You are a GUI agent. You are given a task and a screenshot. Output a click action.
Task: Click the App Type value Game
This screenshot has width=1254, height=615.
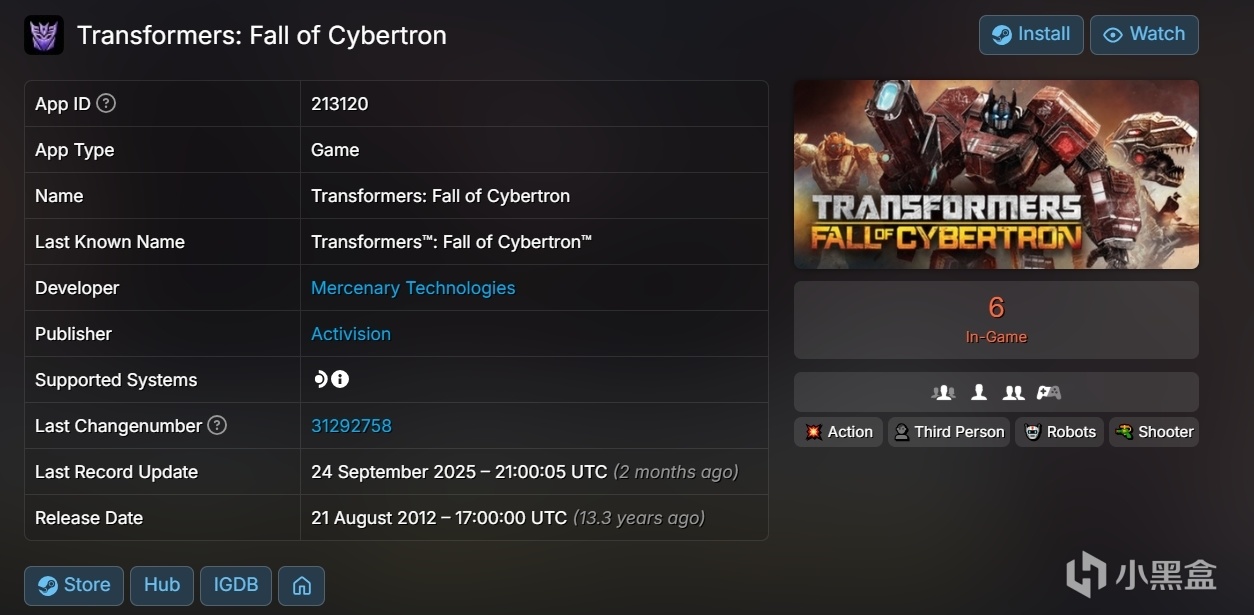(335, 150)
